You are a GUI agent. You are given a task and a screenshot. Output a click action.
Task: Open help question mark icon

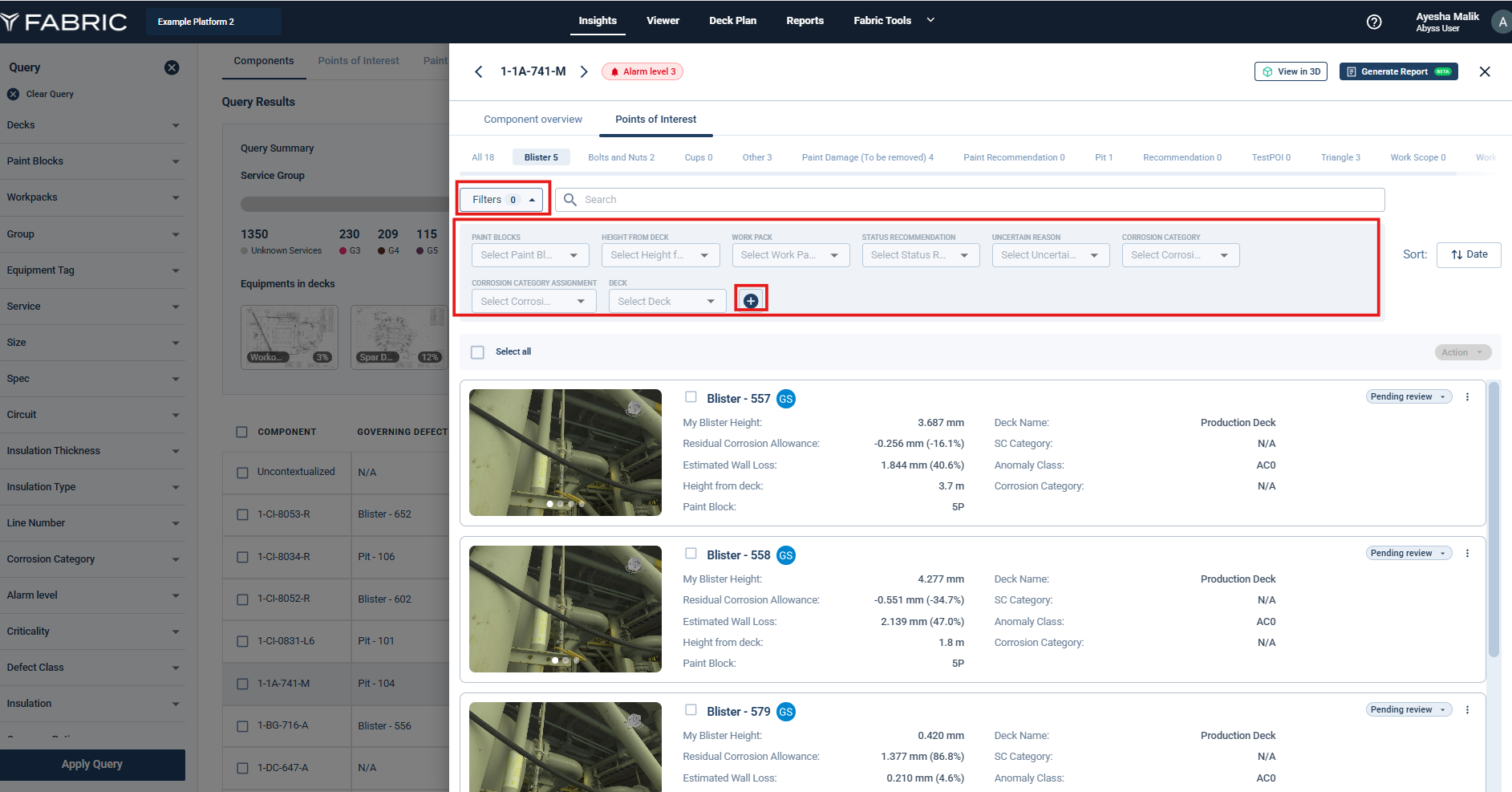click(1374, 22)
